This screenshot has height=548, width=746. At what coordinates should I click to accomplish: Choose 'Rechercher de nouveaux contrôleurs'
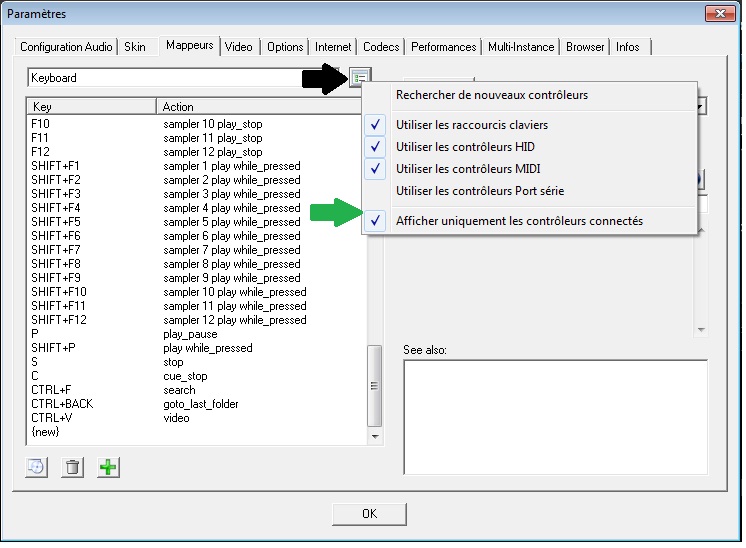click(x=492, y=96)
